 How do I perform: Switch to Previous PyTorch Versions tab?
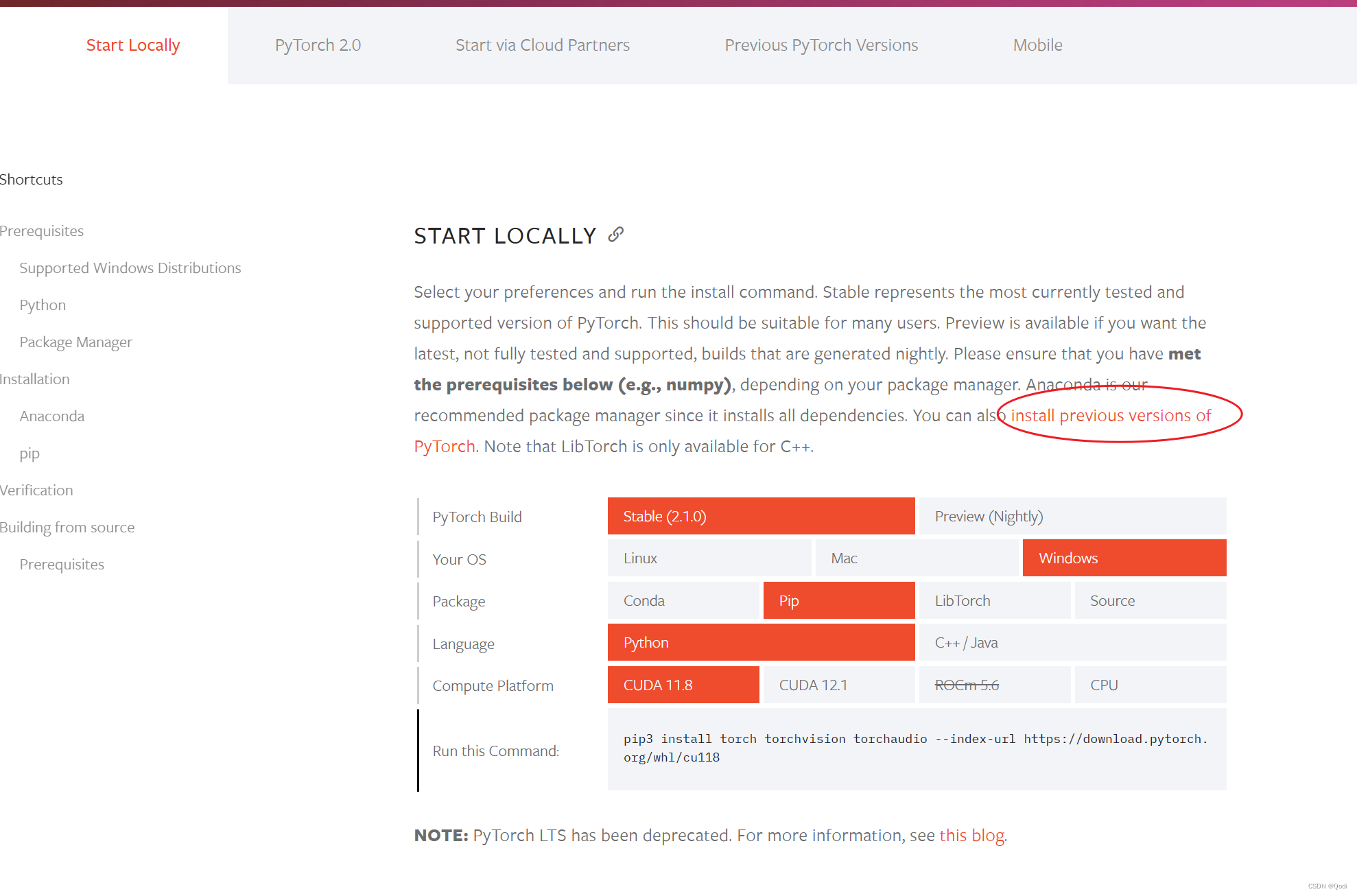coord(821,45)
